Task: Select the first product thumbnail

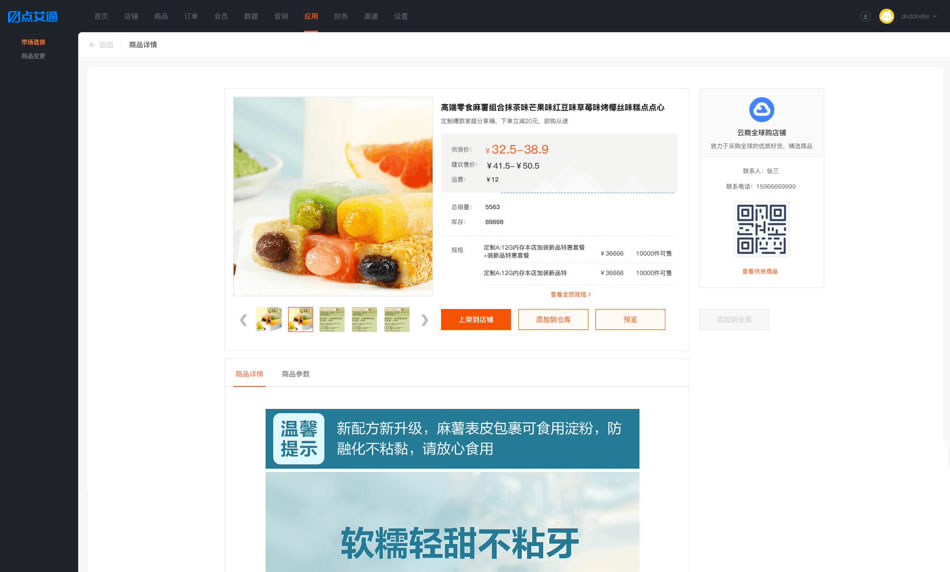Action: tap(269, 319)
